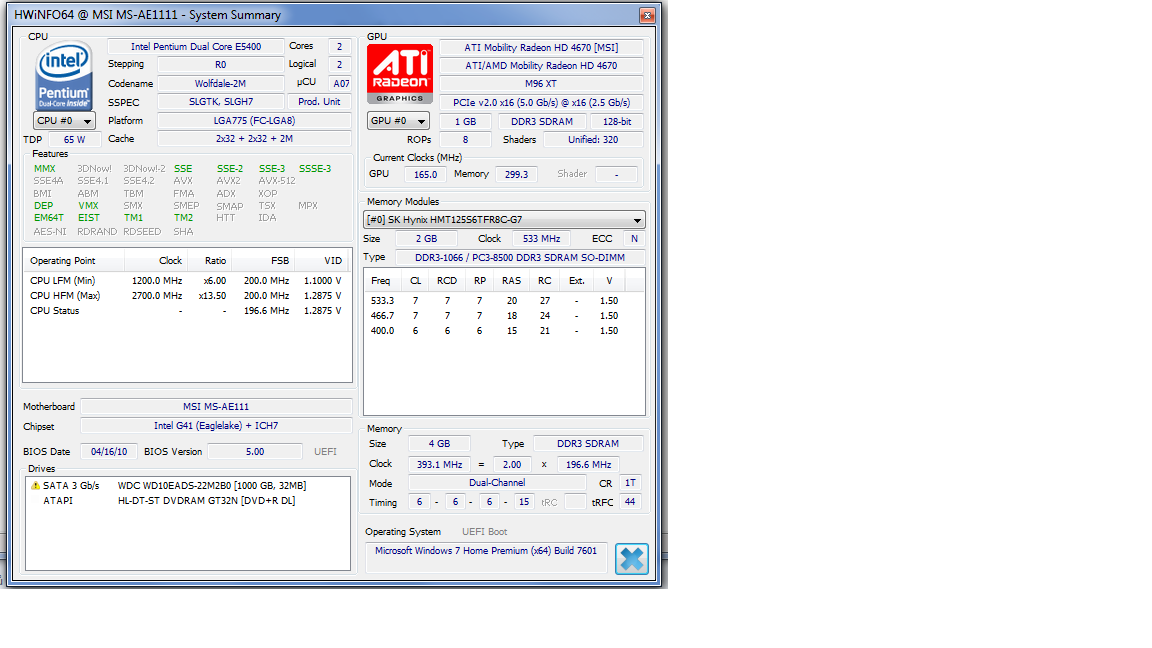Click the A07 microcode value
The width and height of the screenshot is (1152, 648).
[x=341, y=84]
